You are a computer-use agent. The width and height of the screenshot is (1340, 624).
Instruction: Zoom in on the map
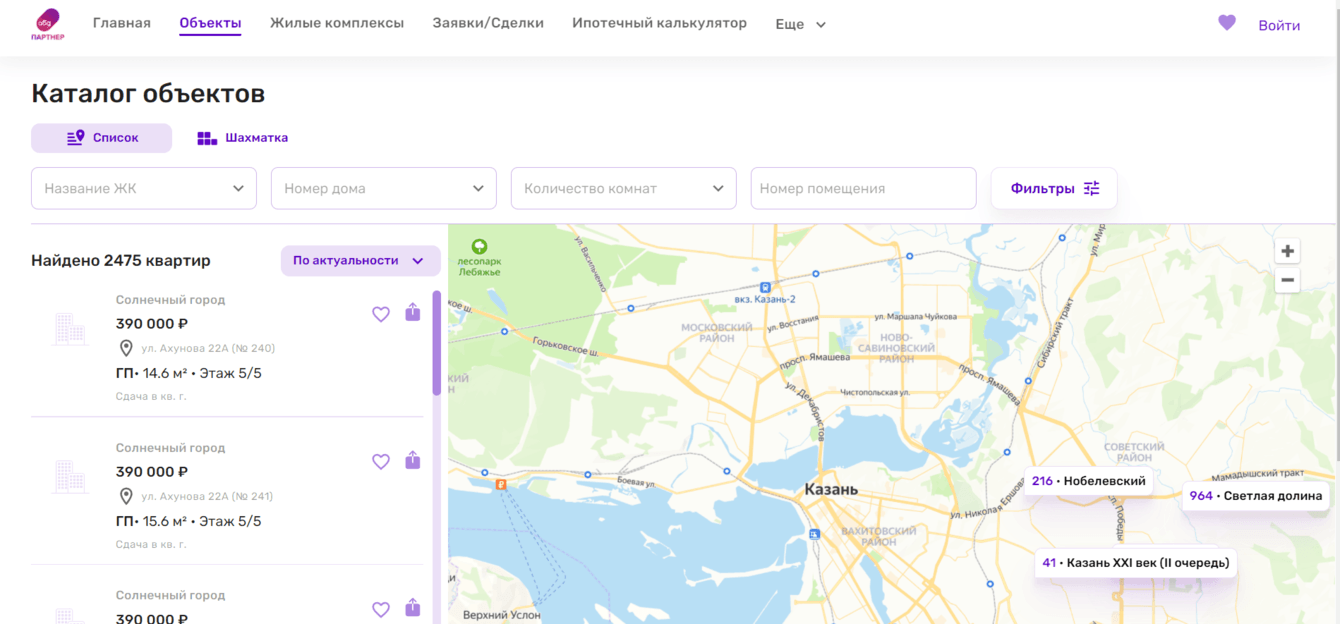[1288, 251]
